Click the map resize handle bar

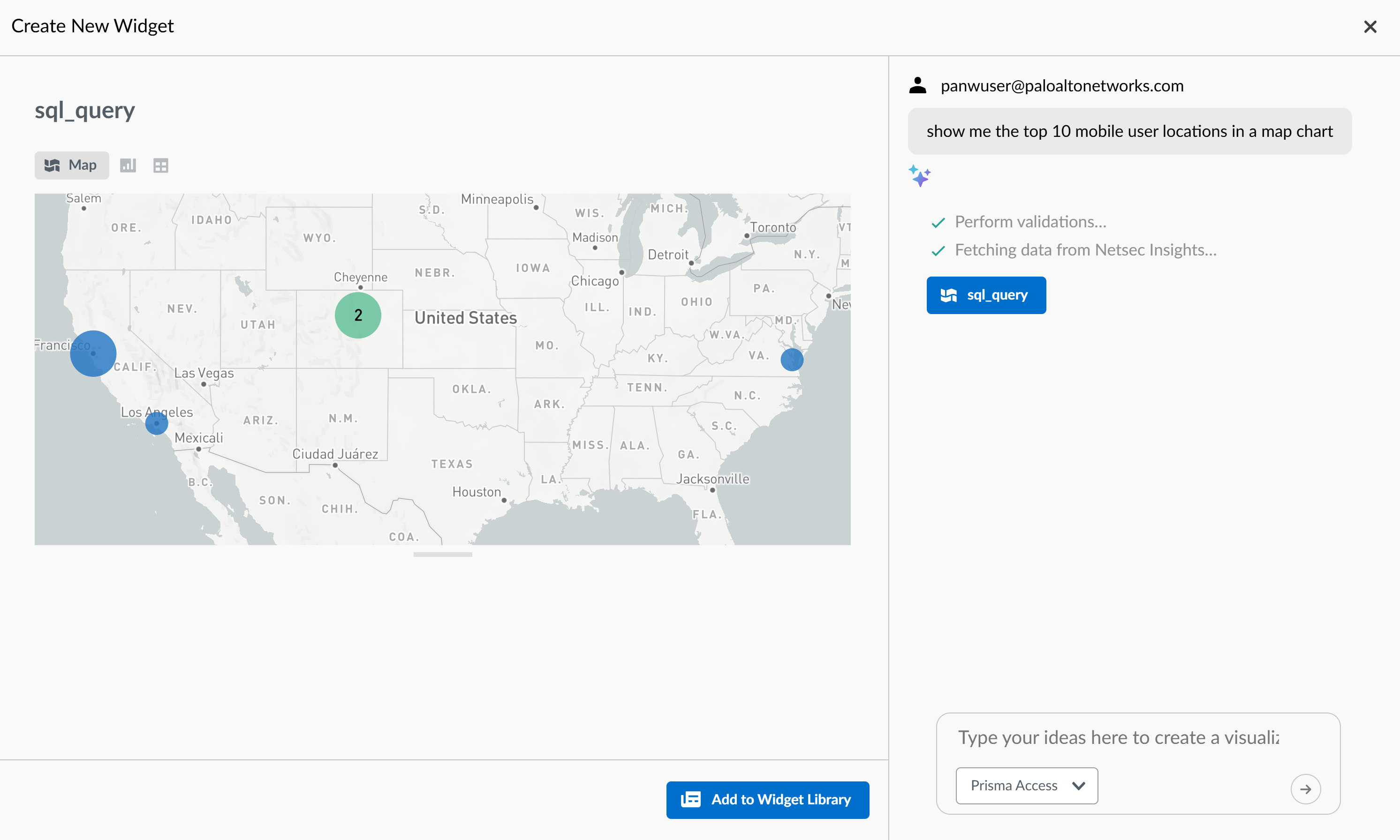(442, 555)
